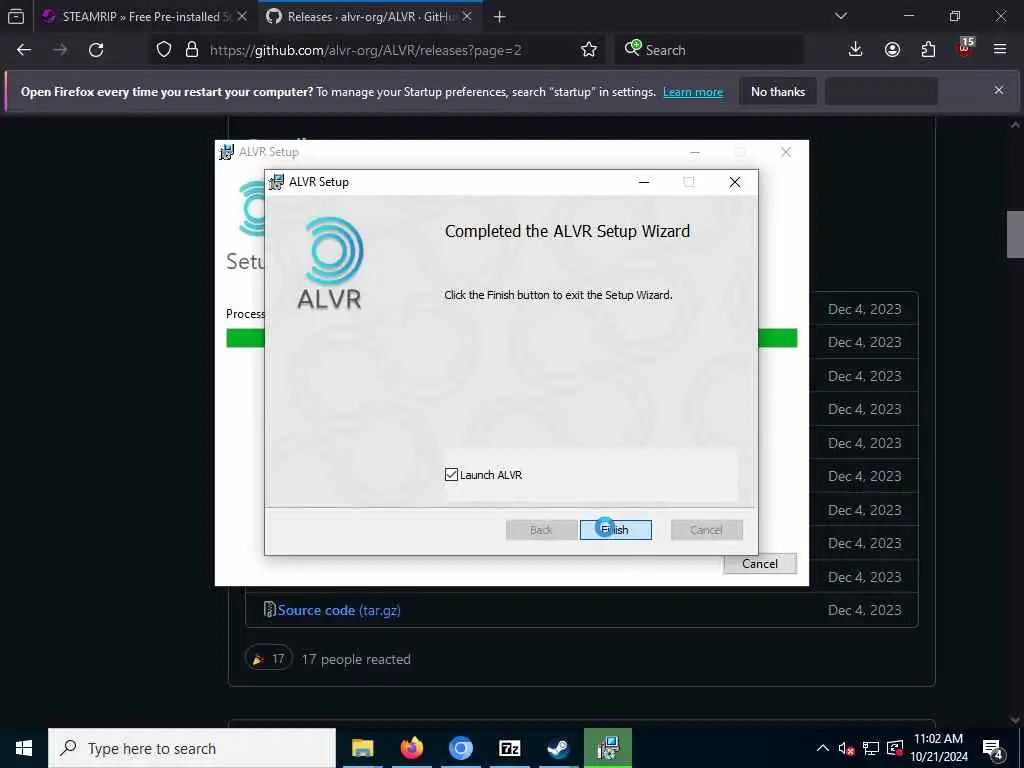Open File Explorer from the taskbar
The height and width of the screenshot is (768, 1024).
pyautogui.click(x=362, y=748)
